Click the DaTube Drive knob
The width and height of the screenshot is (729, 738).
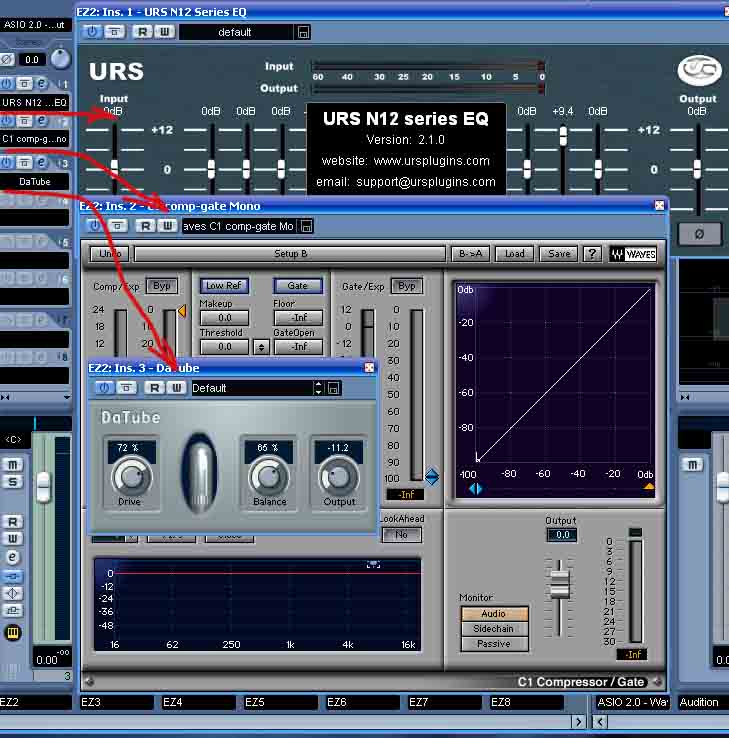coord(129,477)
